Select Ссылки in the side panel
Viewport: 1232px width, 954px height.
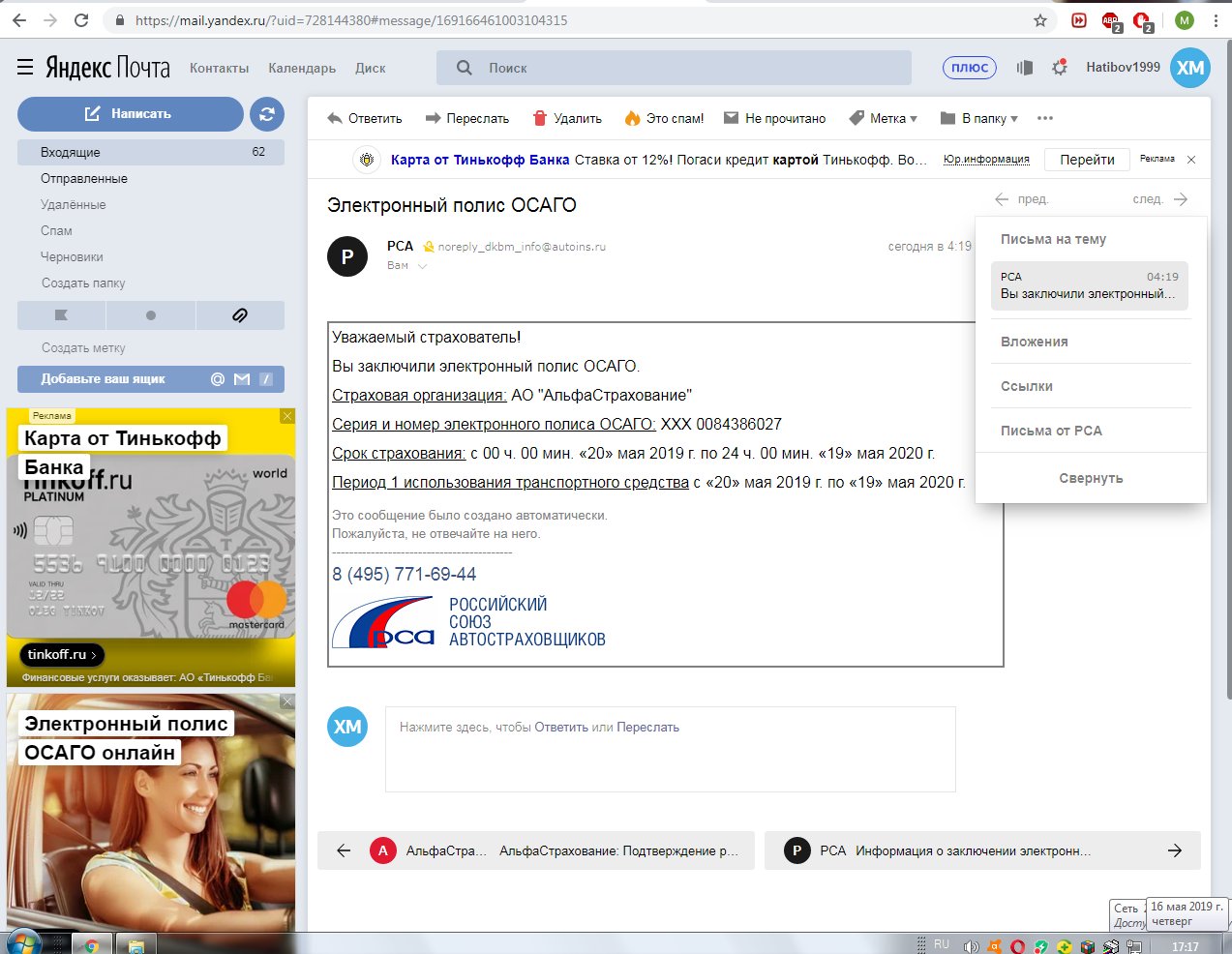[1026, 386]
